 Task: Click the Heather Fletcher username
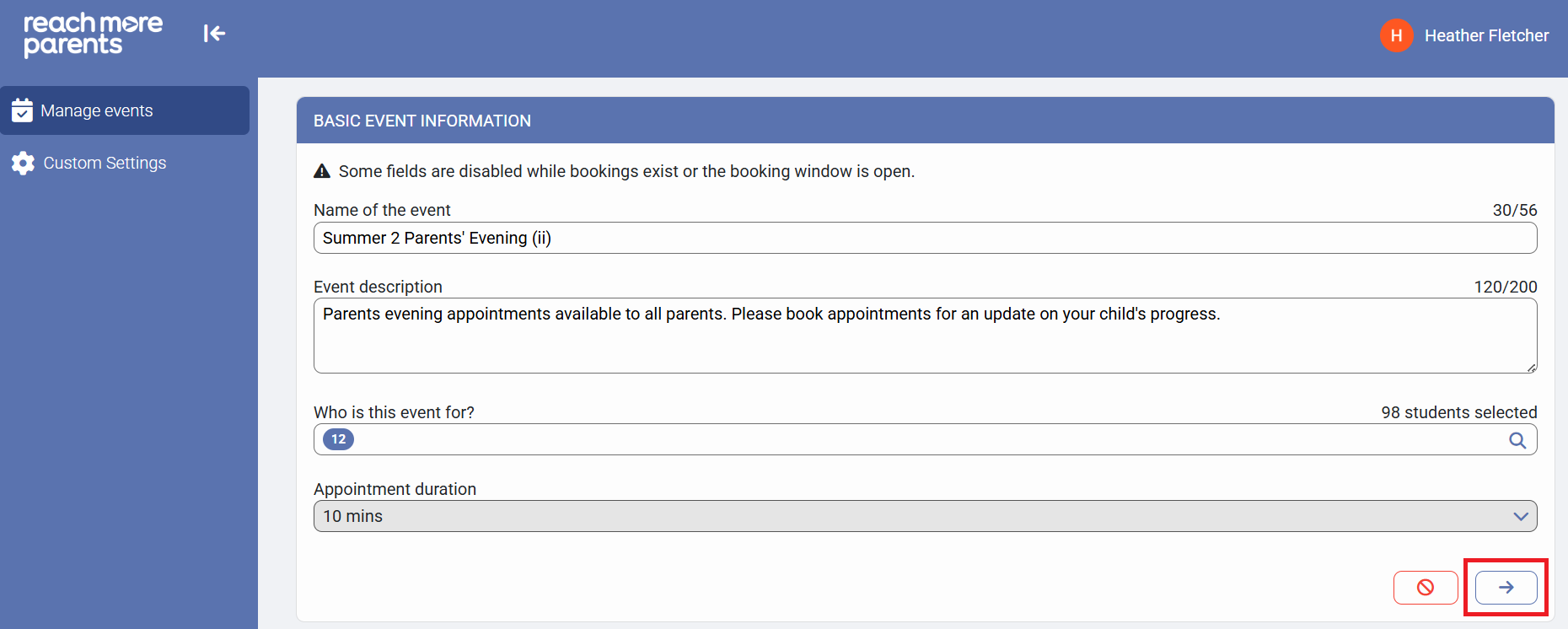[x=1486, y=35]
